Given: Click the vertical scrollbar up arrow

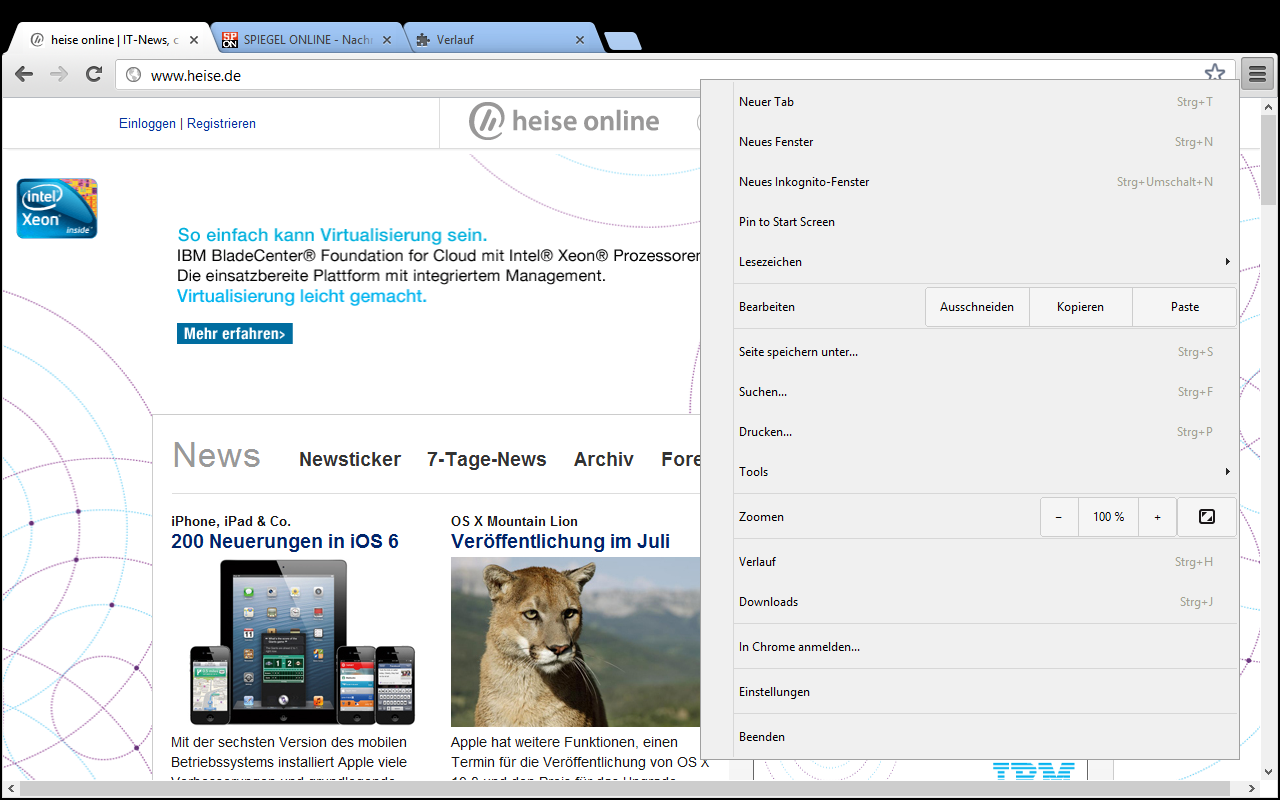Looking at the screenshot, I should click(x=1270, y=107).
